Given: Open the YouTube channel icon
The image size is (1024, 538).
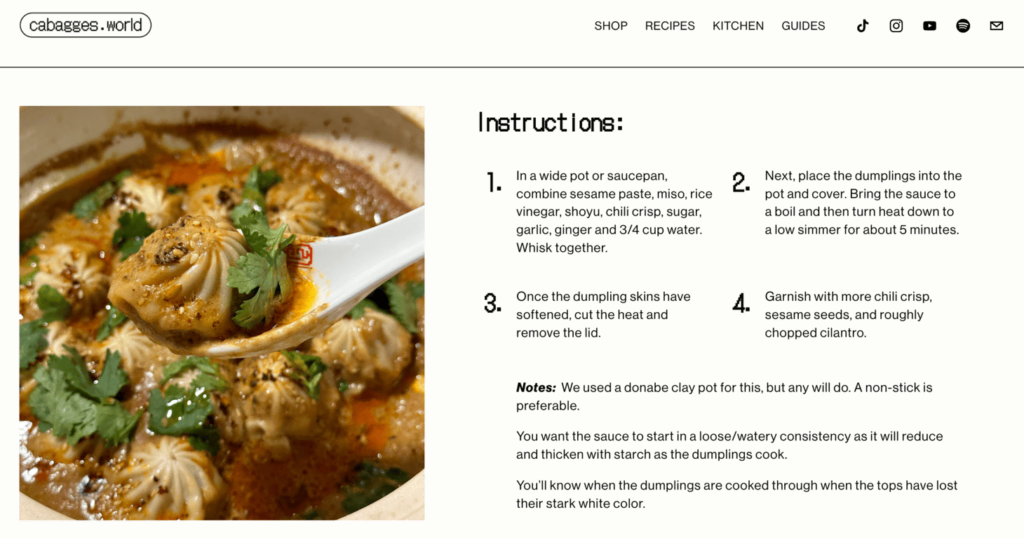Looking at the screenshot, I should pyautogui.click(x=930, y=26).
